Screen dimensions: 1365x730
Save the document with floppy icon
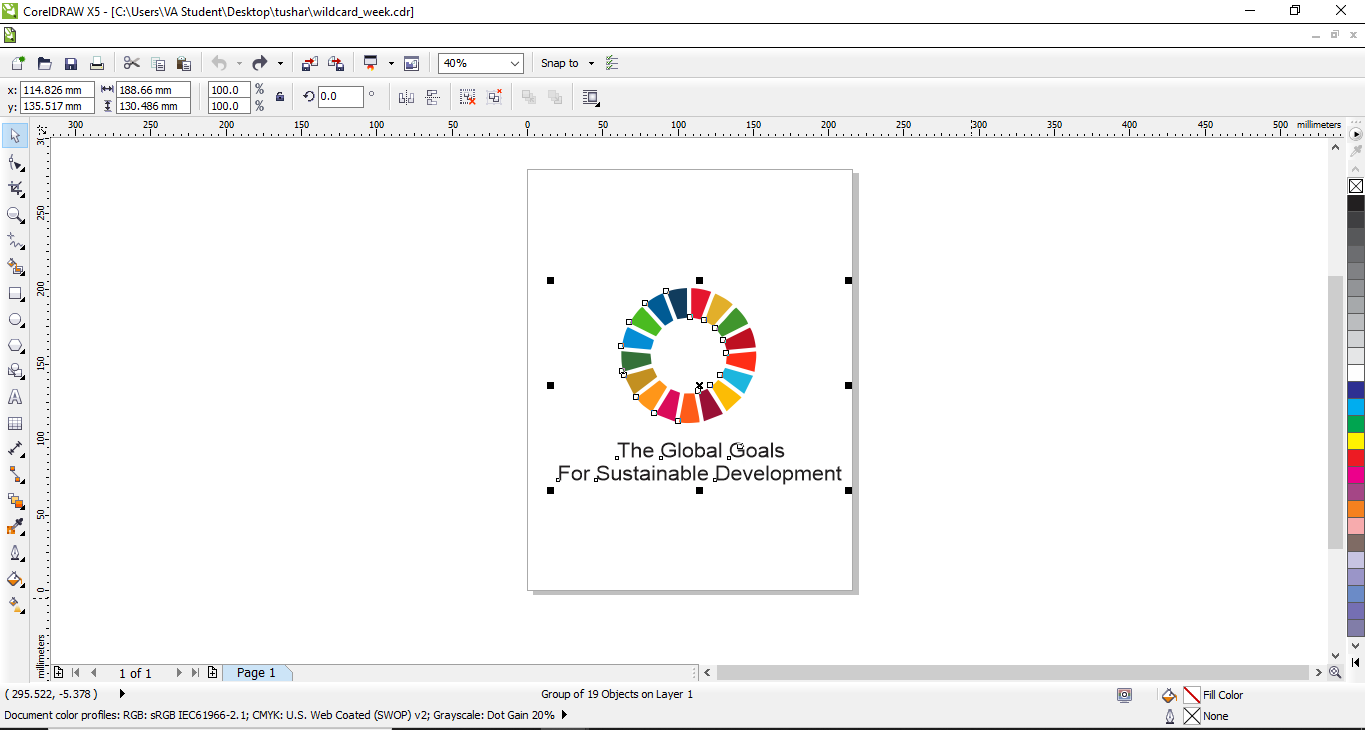pos(71,63)
